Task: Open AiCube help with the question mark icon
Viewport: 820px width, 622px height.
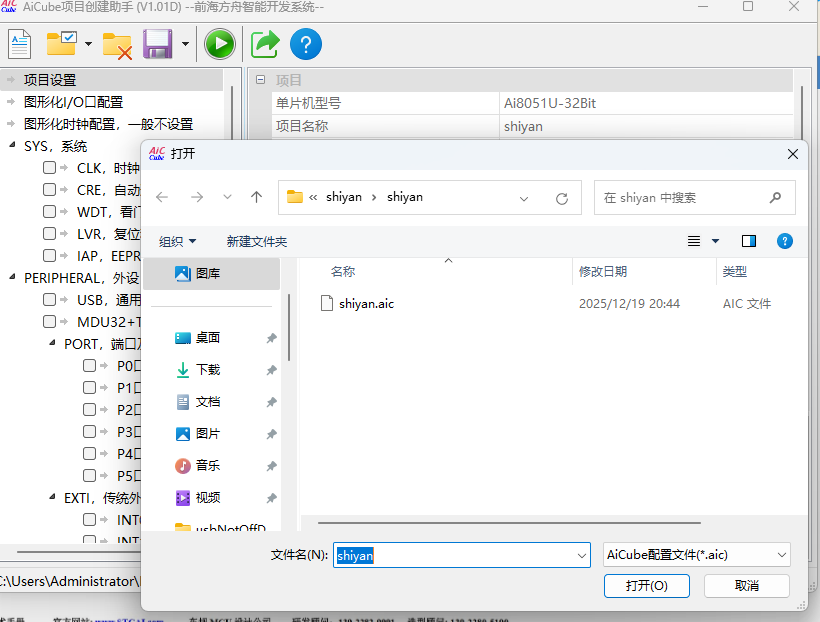Action: [x=306, y=43]
